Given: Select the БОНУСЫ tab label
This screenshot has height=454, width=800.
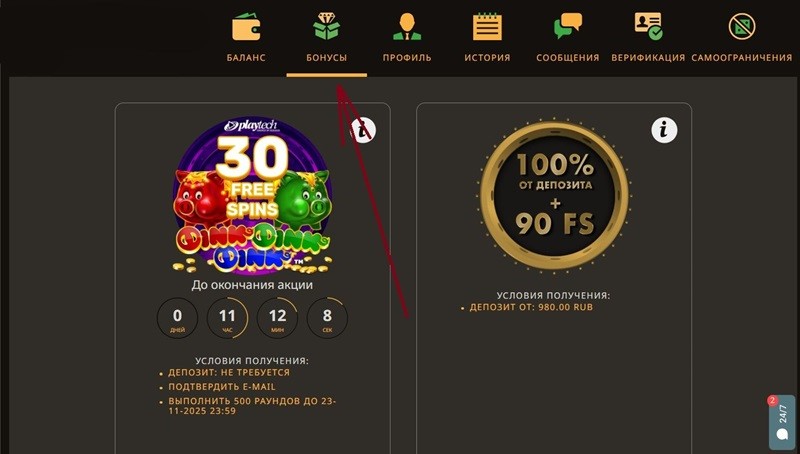Looking at the screenshot, I should click(327, 58).
